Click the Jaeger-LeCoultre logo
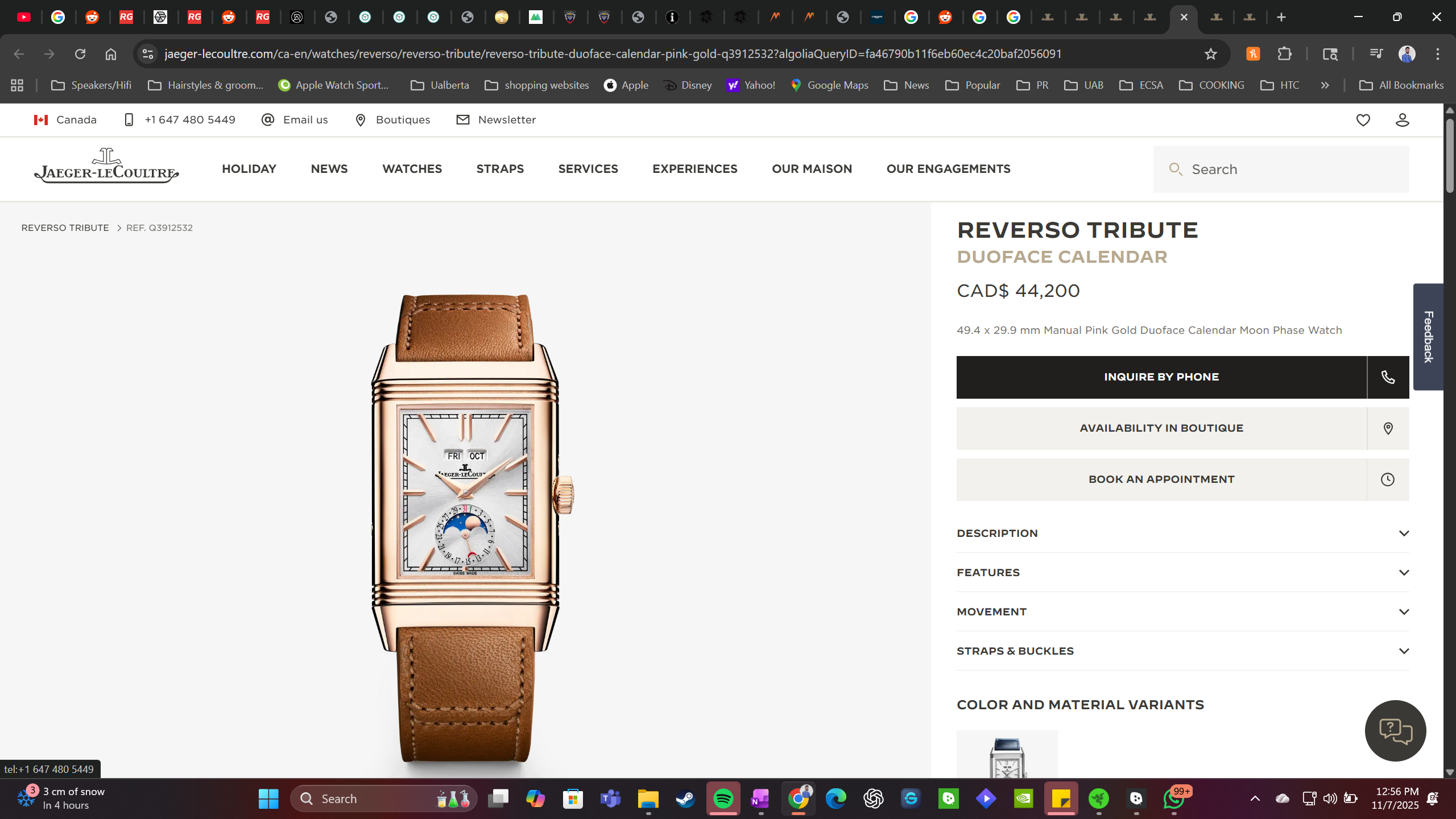 (106, 167)
